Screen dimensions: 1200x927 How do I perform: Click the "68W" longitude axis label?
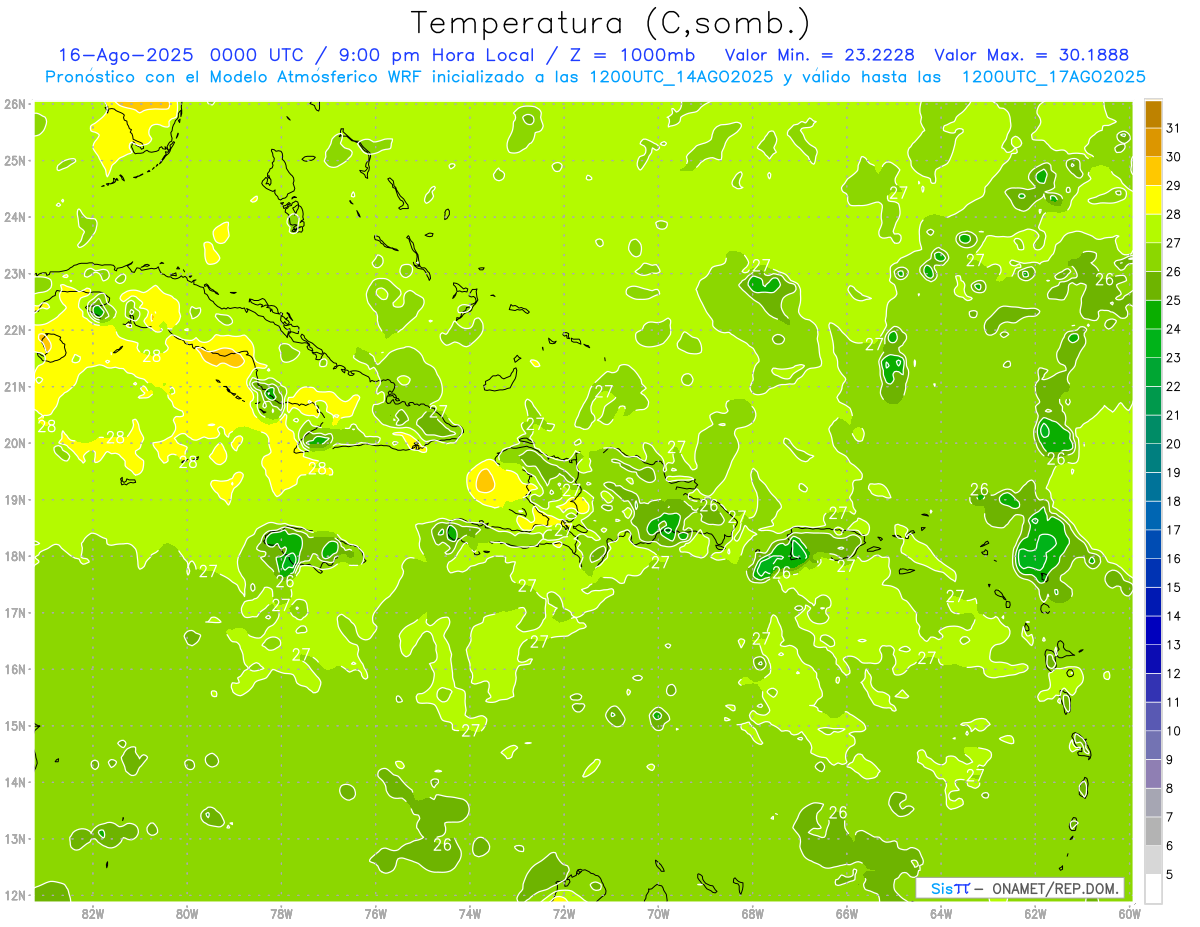tap(753, 913)
